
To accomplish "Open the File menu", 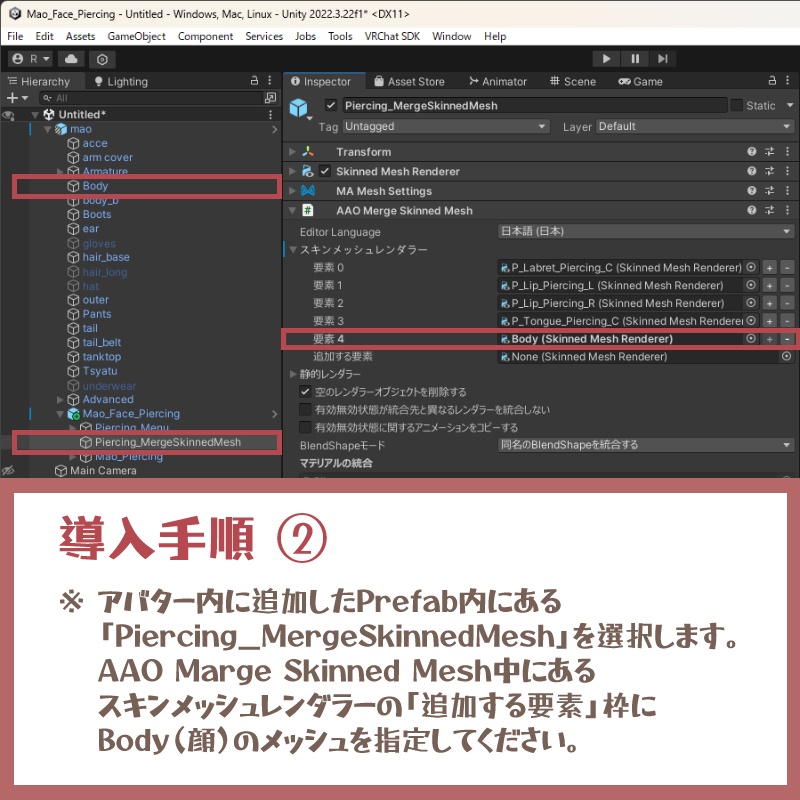I will coord(15,36).
